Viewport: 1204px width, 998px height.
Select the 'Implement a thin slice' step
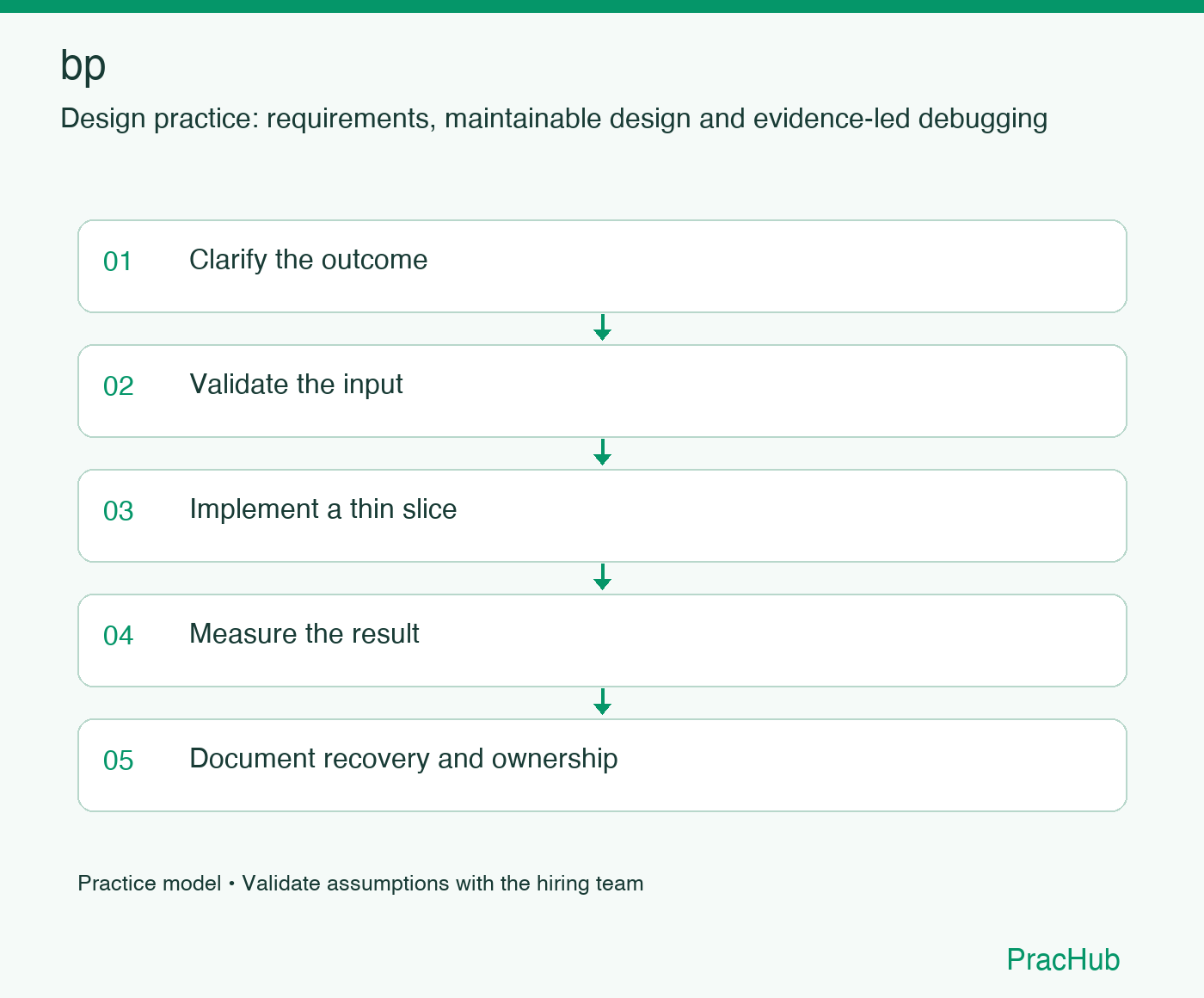pyautogui.click(x=602, y=515)
